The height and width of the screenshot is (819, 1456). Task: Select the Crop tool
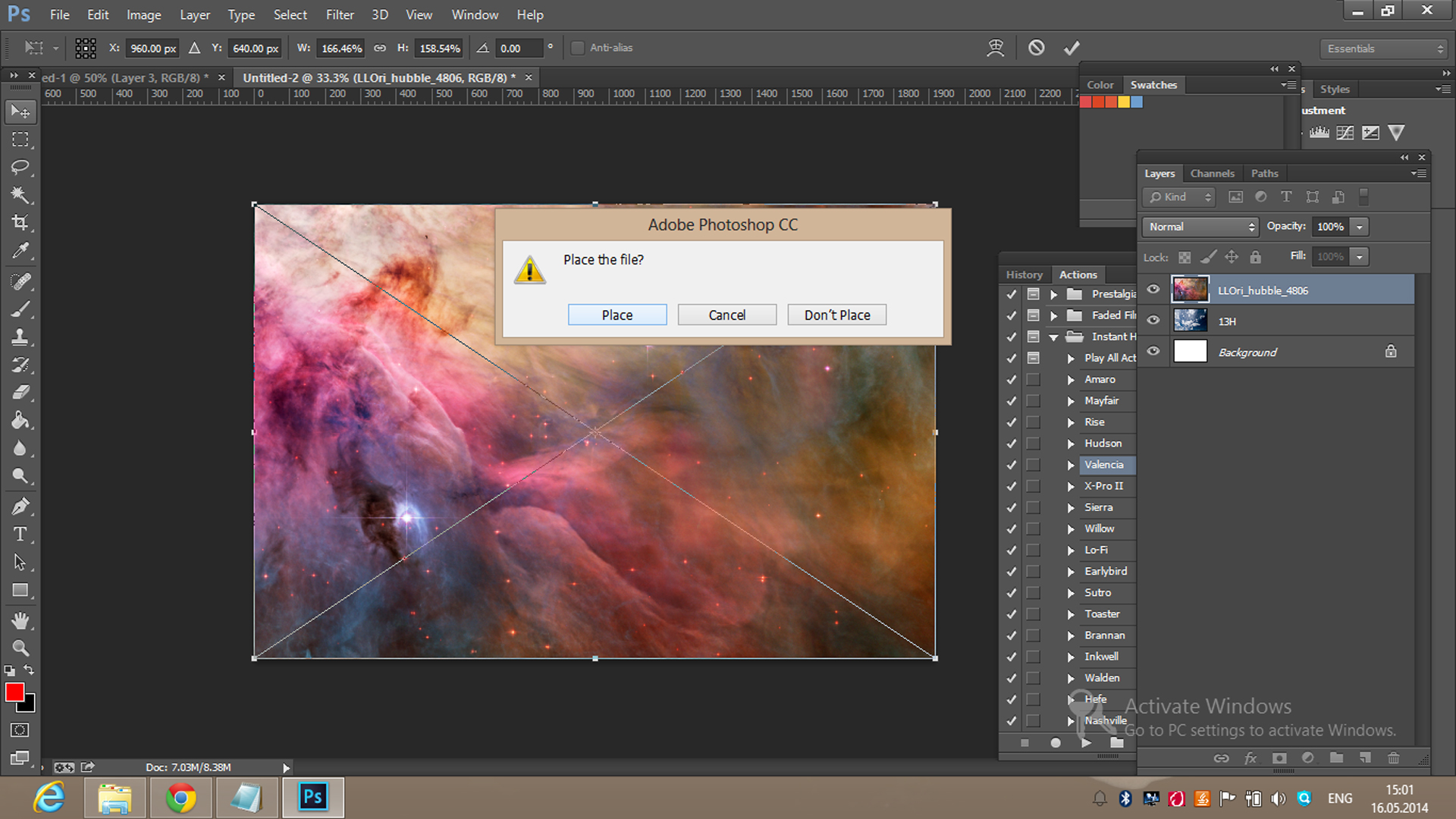point(20,222)
